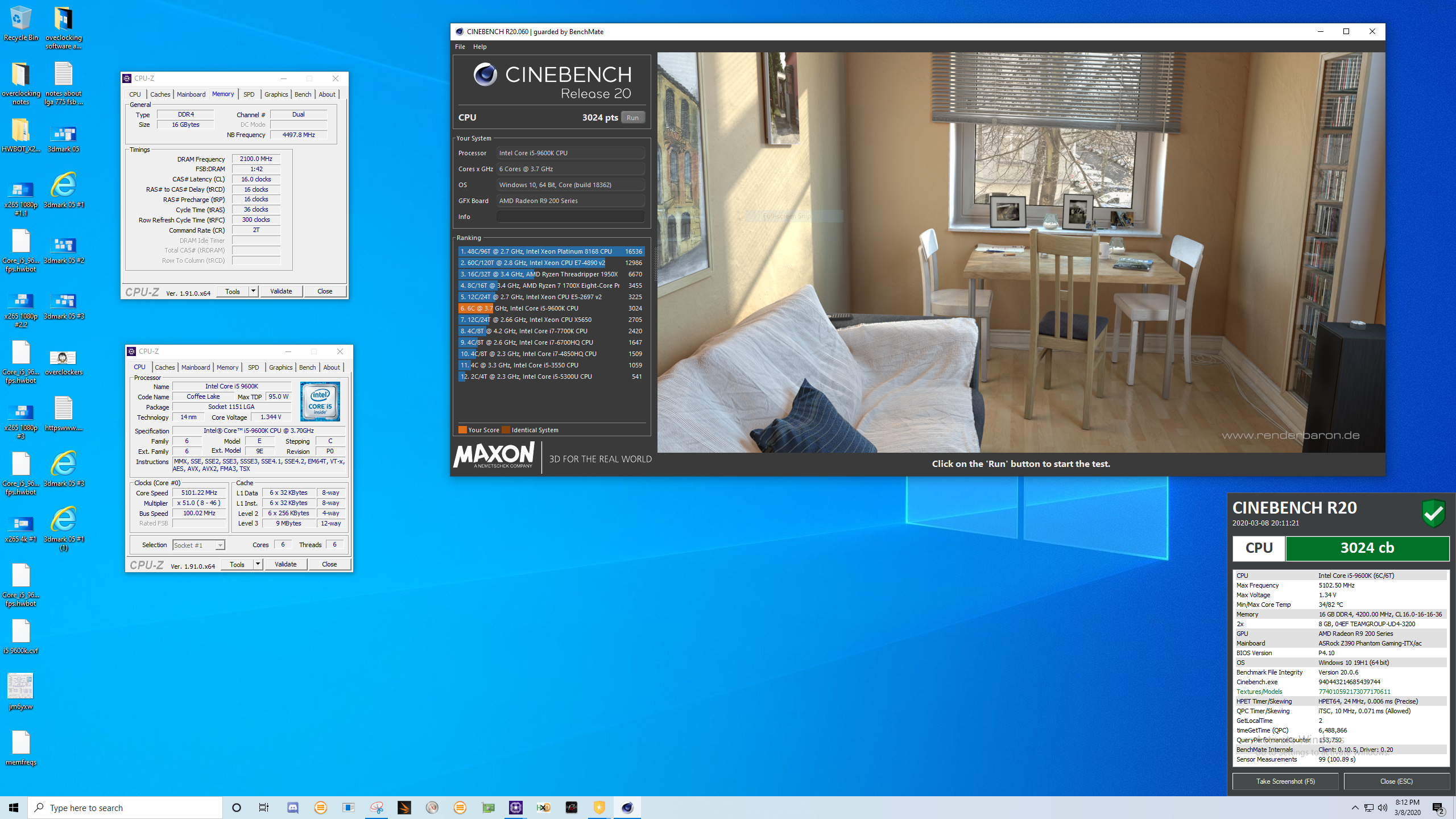Open the Snipping Tool taskbar icon

coord(377,808)
